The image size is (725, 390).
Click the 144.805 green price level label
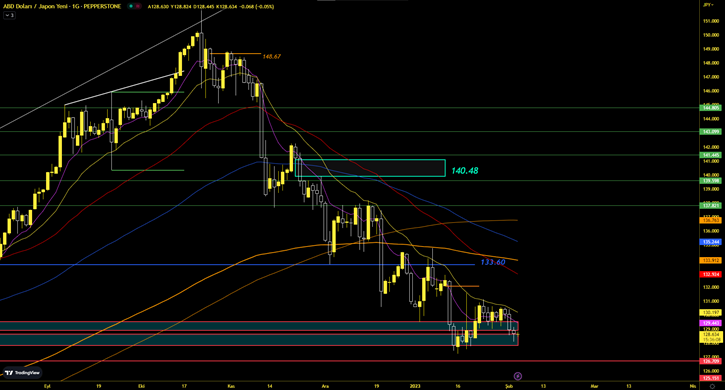click(711, 108)
